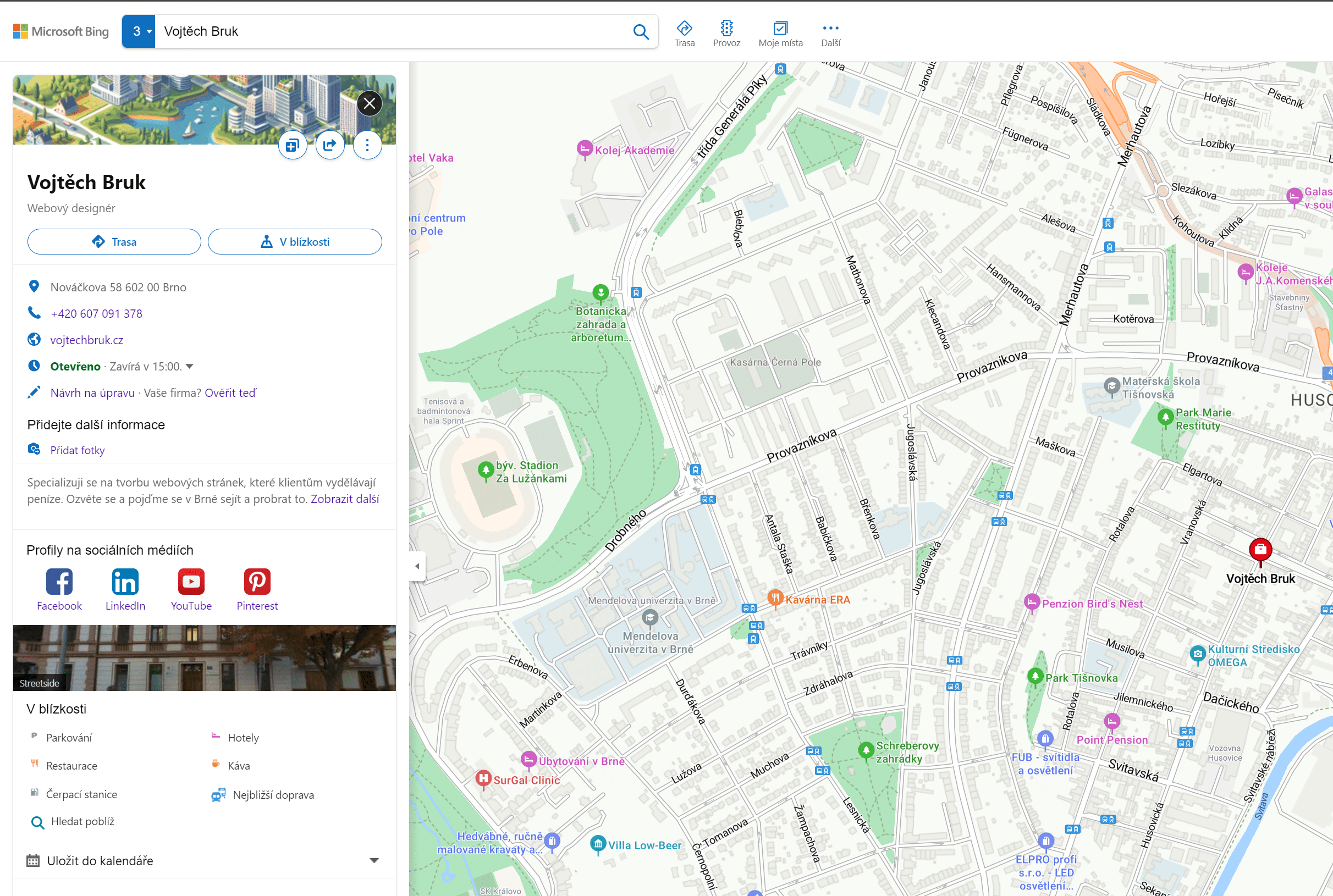Click the magnifier search icon
This screenshot has height=896, width=1333.
[x=641, y=31]
